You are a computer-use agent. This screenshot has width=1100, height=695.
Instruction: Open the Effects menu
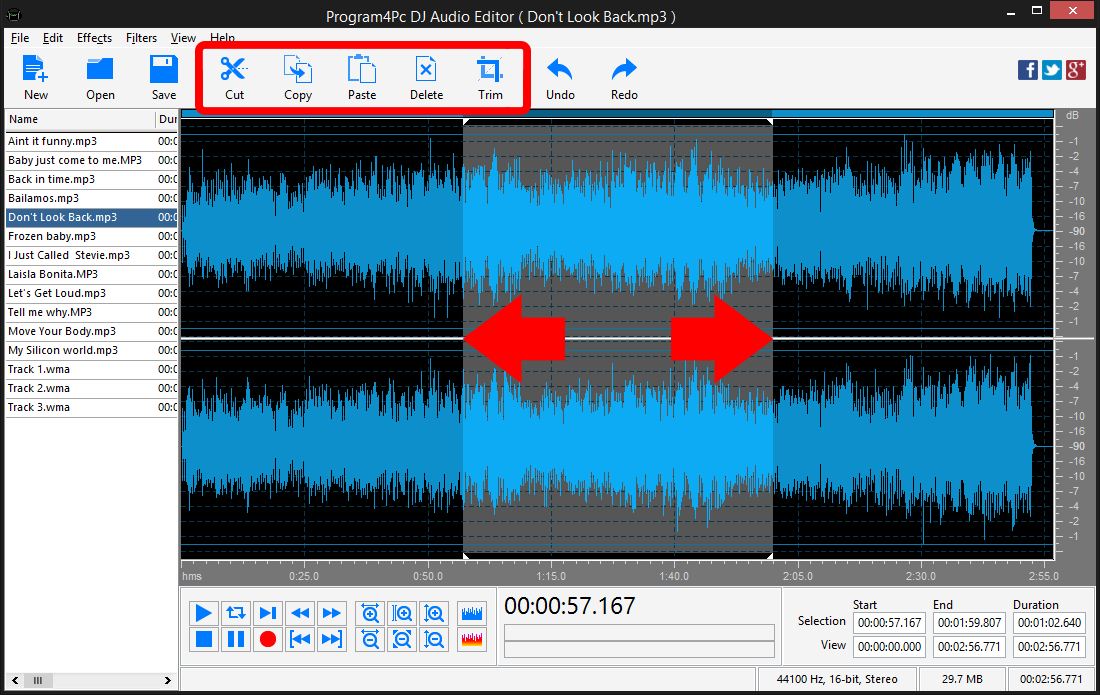pos(94,38)
